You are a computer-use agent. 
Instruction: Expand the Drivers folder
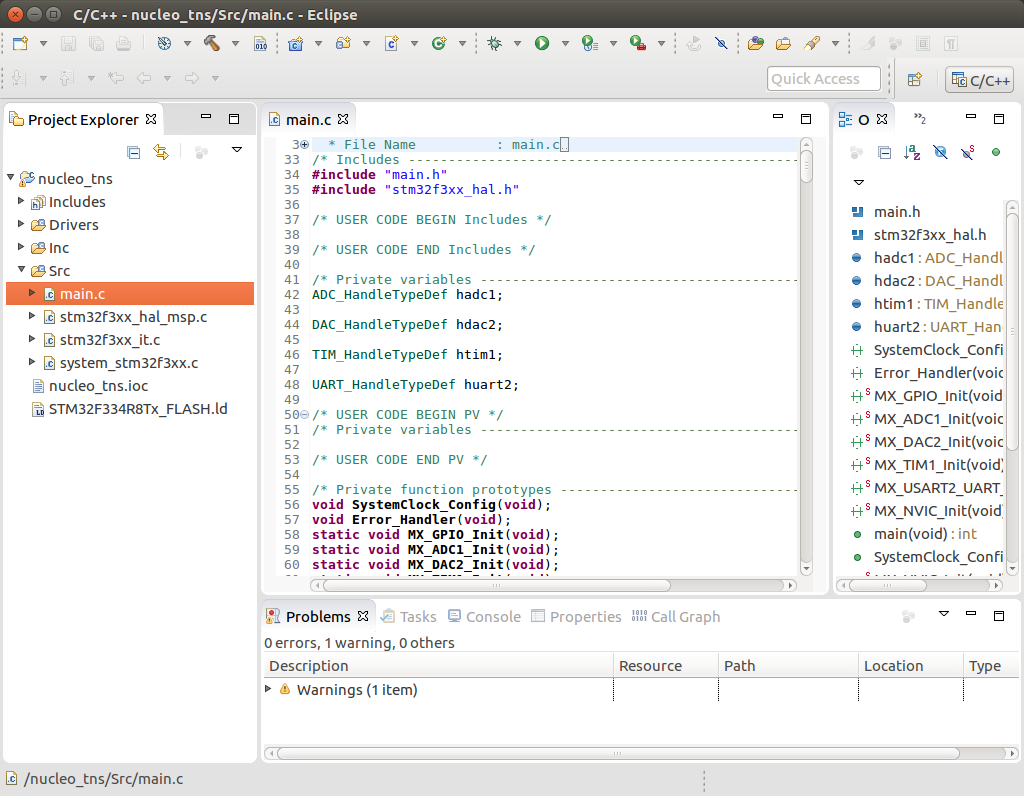tap(22, 225)
